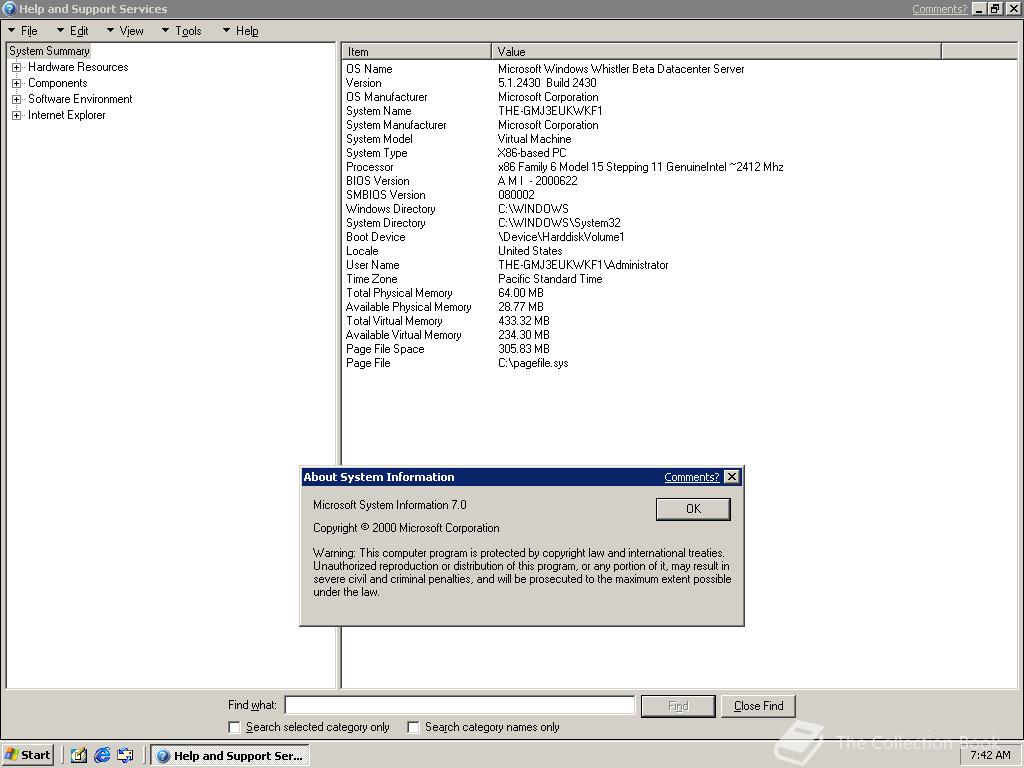The height and width of the screenshot is (768, 1024).
Task: Click Comments? link in About dialog
Action: click(692, 477)
